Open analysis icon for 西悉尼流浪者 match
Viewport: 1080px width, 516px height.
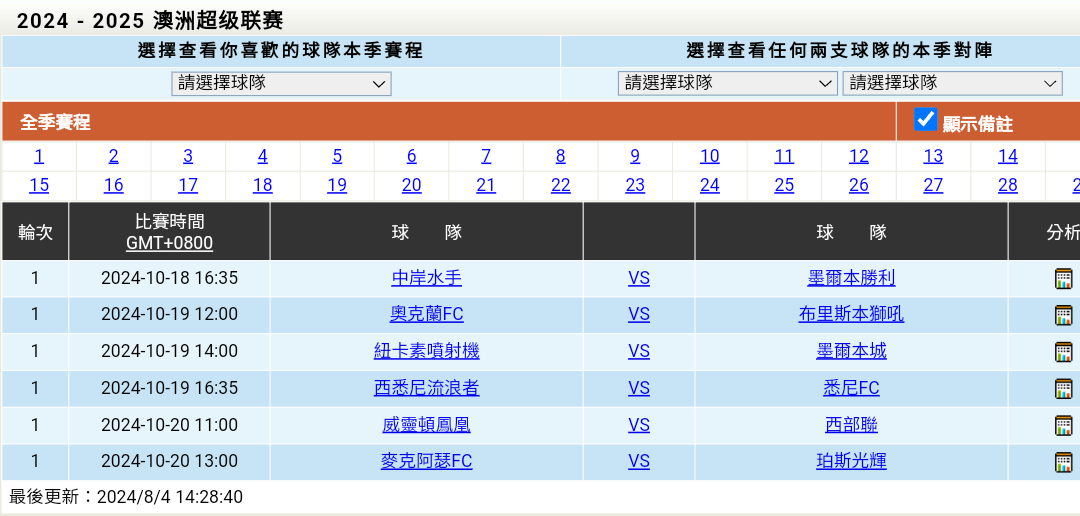click(x=1063, y=389)
